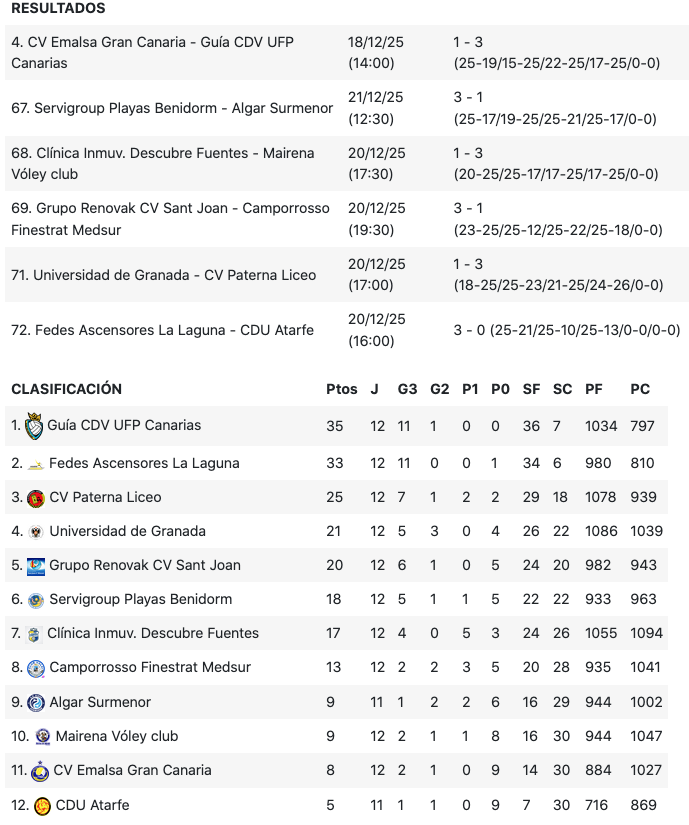The width and height of the screenshot is (689, 825).
Task: Click the Grupo Renovak CV Sant Joan logo
Action: 36,566
